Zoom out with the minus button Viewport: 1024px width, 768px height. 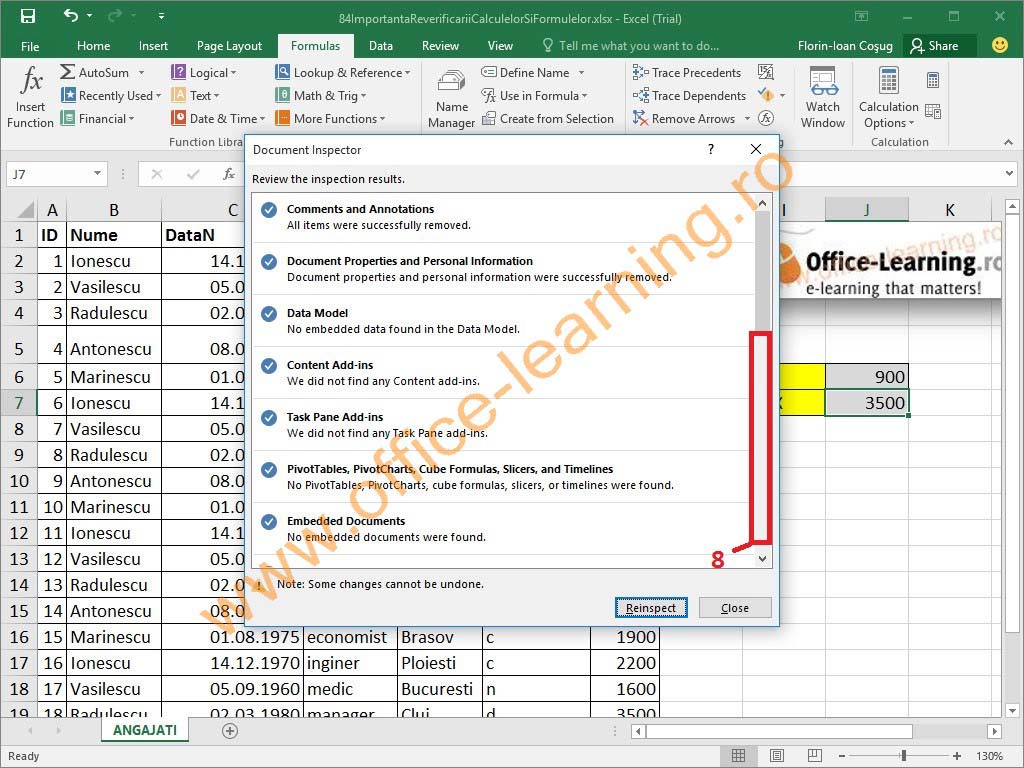coord(842,756)
